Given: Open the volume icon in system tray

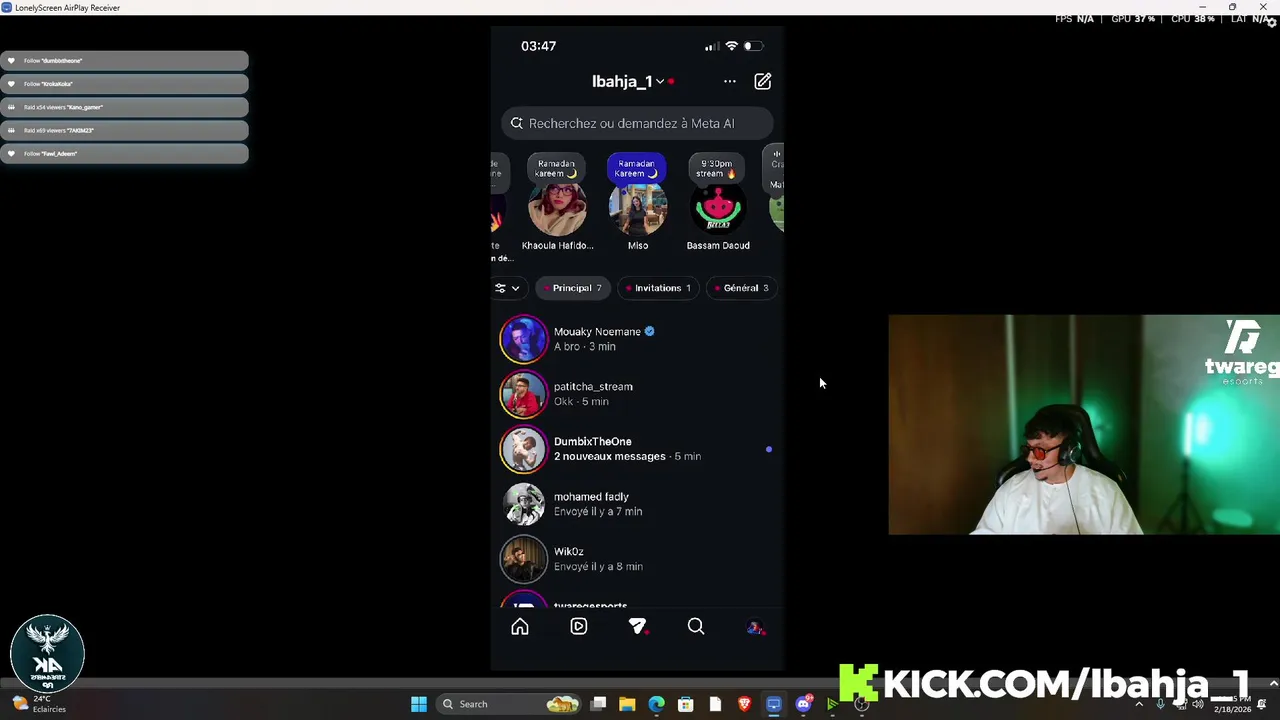Looking at the screenshot, I should click(x=1198, y=704).
